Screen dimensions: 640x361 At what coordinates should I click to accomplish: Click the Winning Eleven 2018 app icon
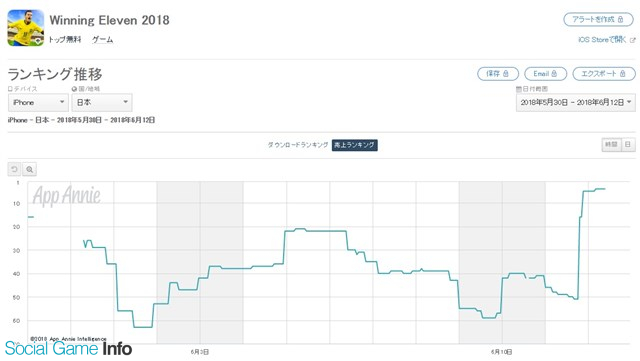26,28
